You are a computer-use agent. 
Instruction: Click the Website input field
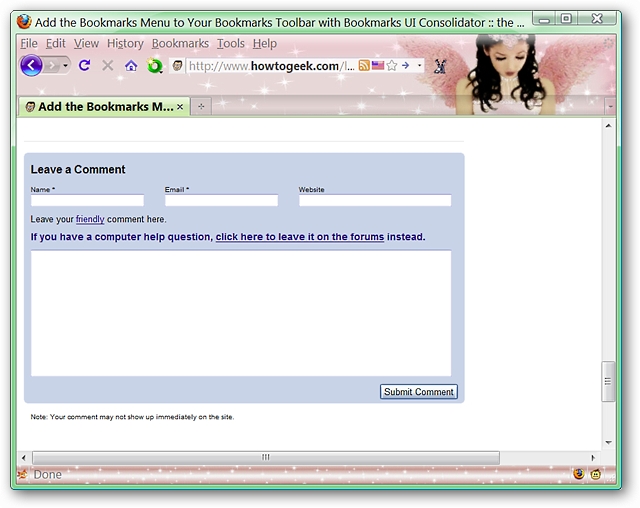[x=375, y=200]
